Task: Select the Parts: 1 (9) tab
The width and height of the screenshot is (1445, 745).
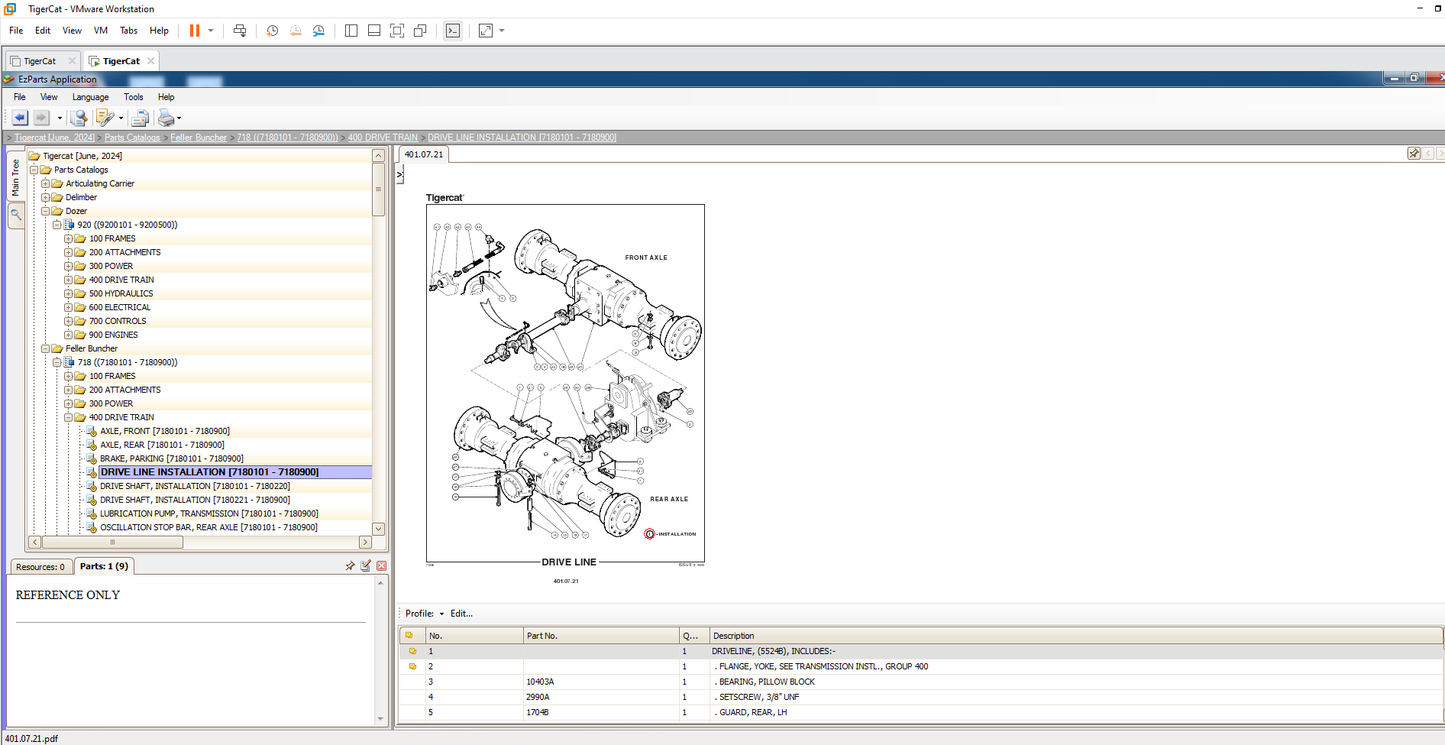Action: [104, 566]
